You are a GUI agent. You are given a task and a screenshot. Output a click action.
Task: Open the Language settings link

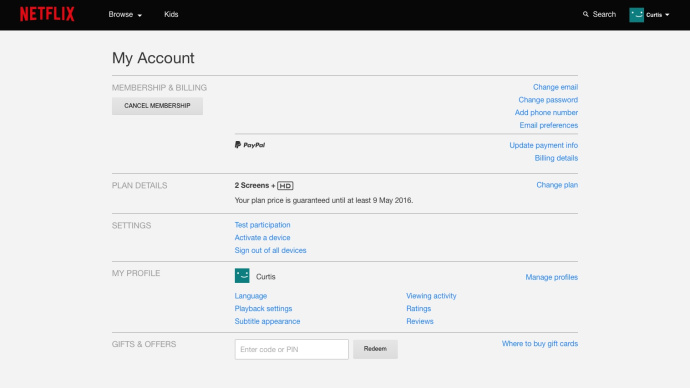(251, 296)
